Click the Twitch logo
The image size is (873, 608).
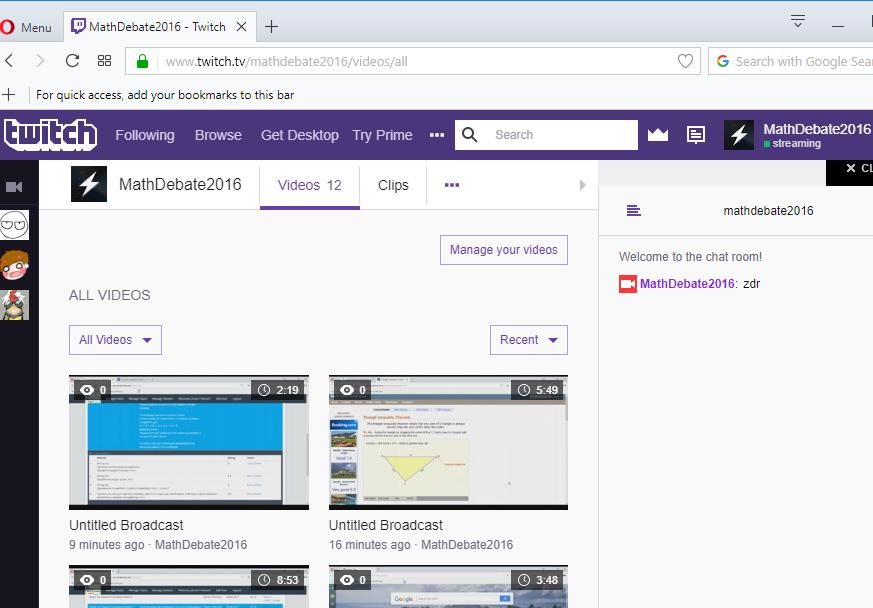tap(50, 135)
